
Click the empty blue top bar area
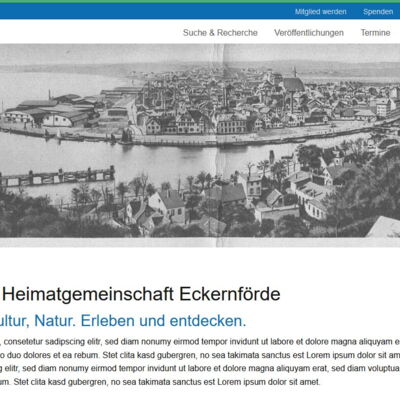(x=143, y=12)
